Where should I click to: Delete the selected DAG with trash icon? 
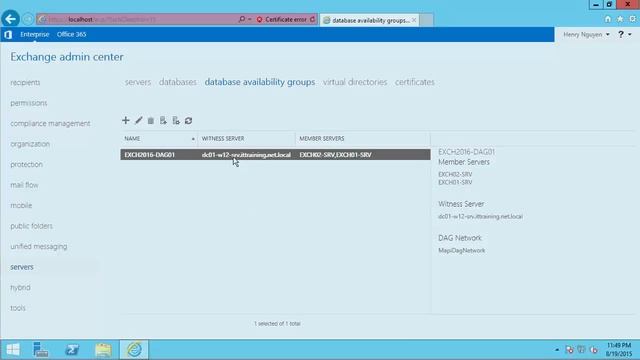click(x=151, y=120)
